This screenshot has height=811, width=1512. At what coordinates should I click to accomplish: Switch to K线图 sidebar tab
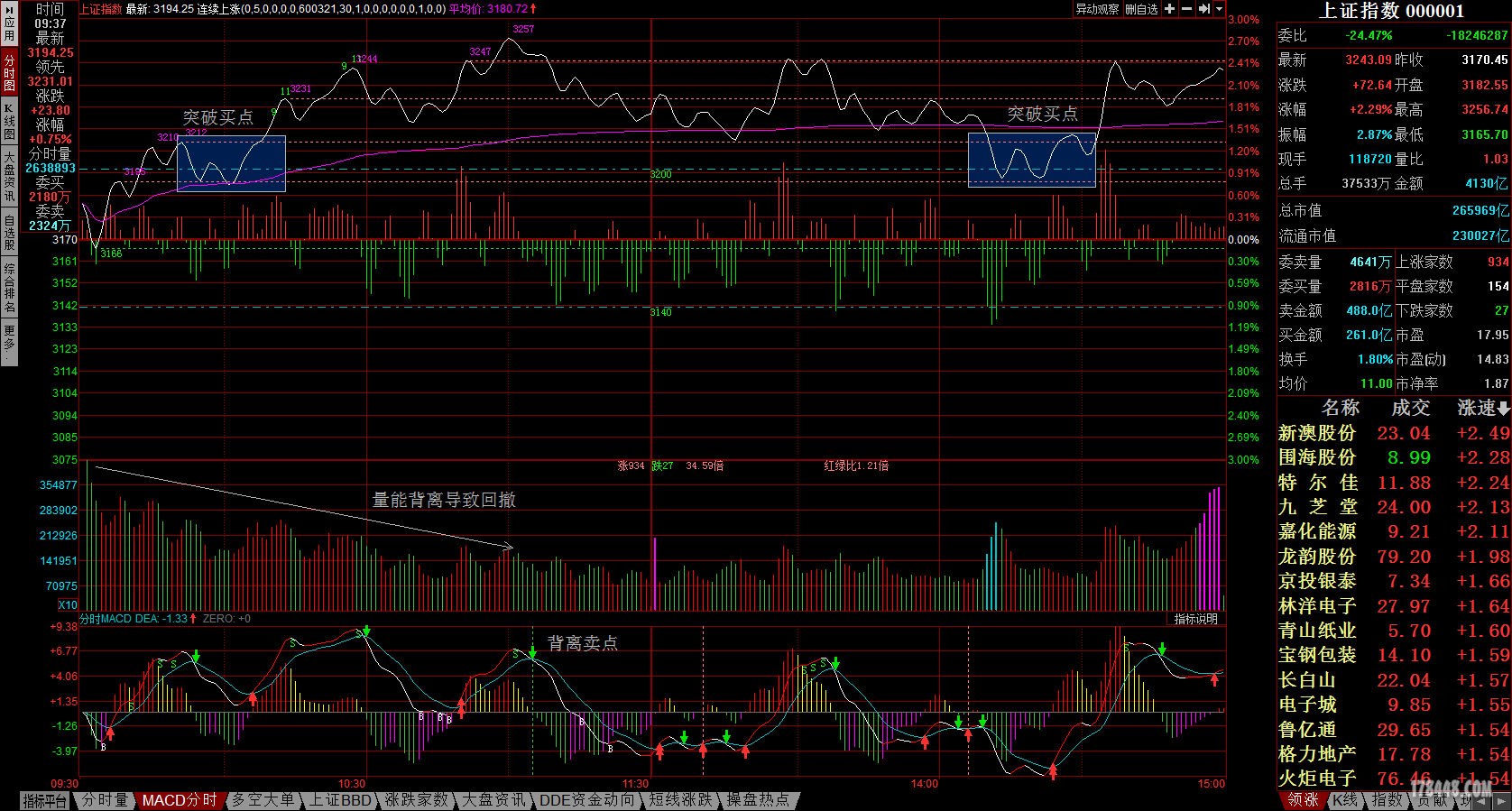(8, 120)
